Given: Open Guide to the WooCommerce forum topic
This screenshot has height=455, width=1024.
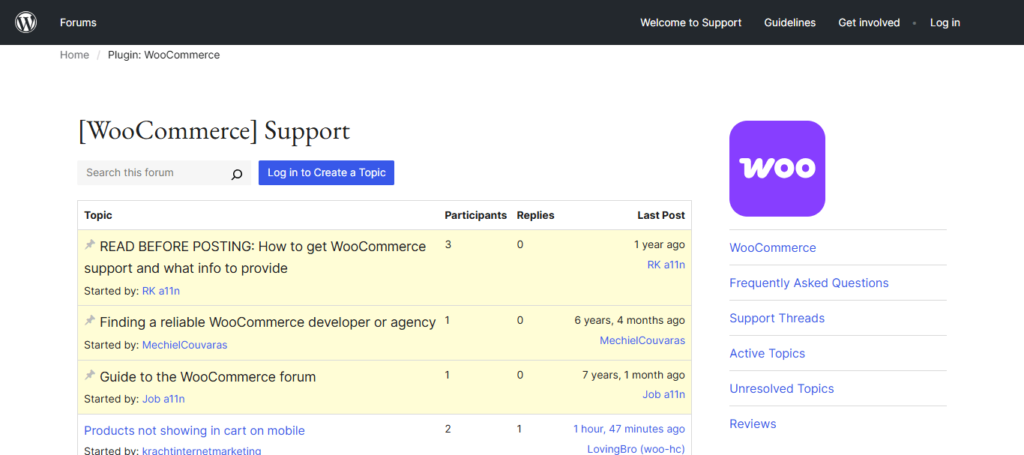Looking at the screenshot, I should pyautogui.click(x=207, y=377).
